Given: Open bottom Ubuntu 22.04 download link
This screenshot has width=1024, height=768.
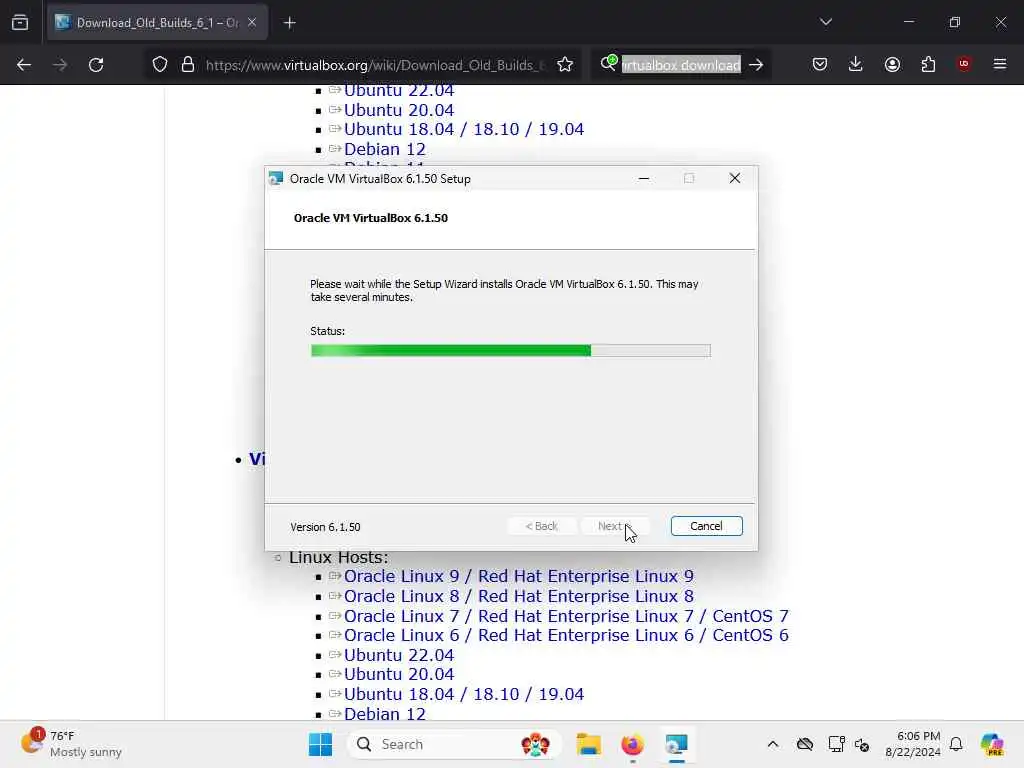Looking at the screenshot, I should (x=398, y=655).
